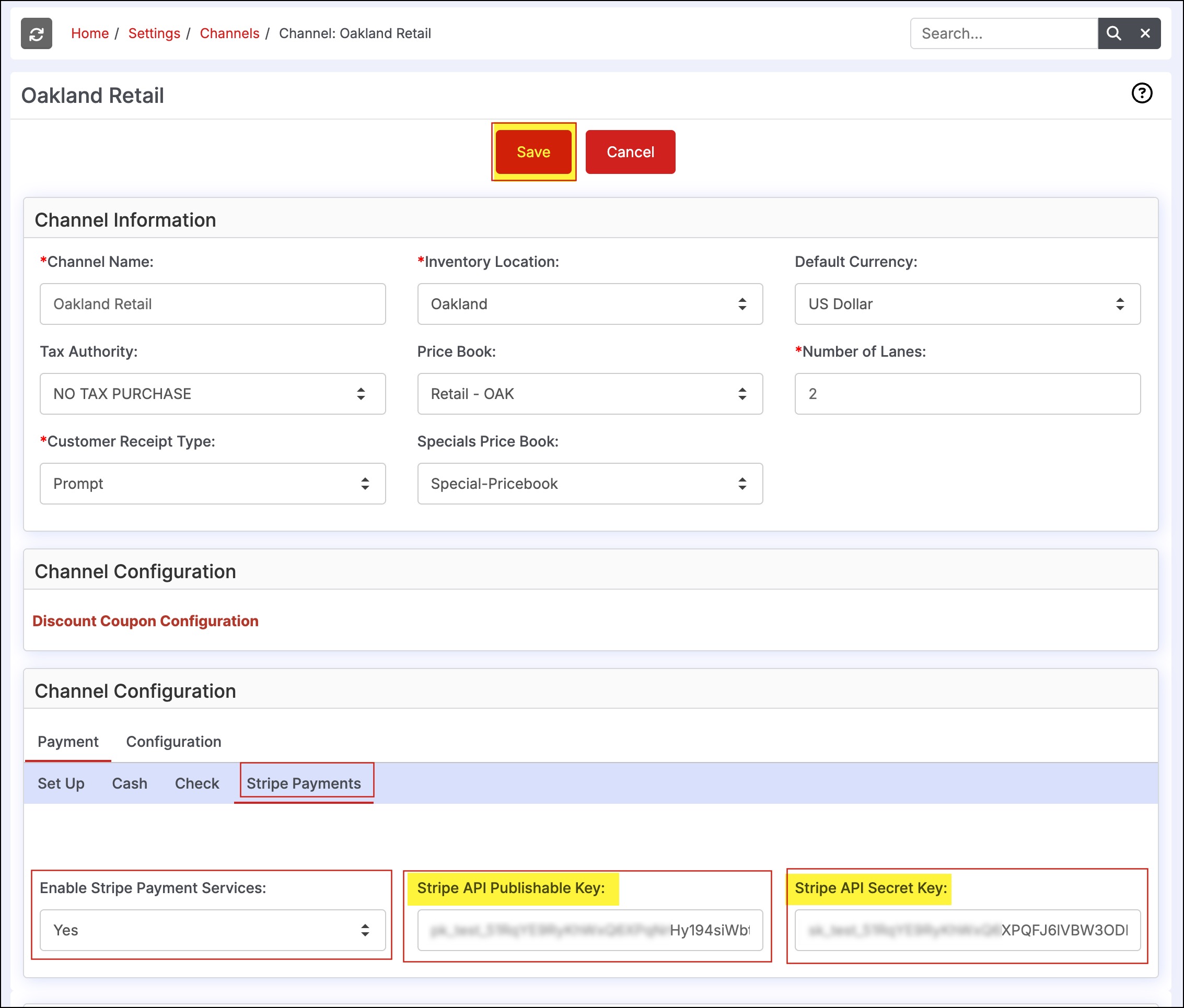
Task: Go to Channels breadcrumb link
Action: click(229, 34)
